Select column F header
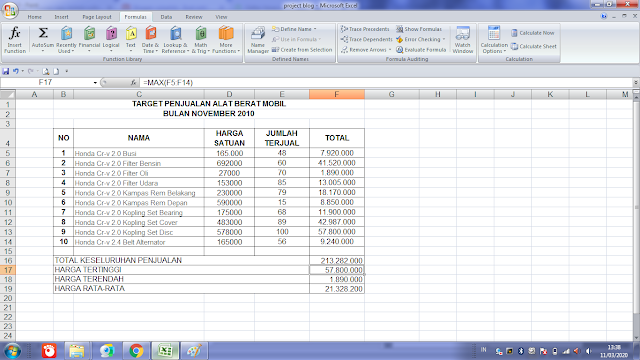The image size is (640, 360). tap(337, 94)
